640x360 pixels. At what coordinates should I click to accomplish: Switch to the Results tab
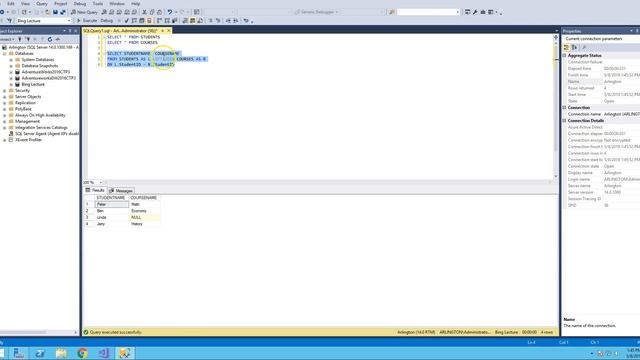(x=95, y=191)
